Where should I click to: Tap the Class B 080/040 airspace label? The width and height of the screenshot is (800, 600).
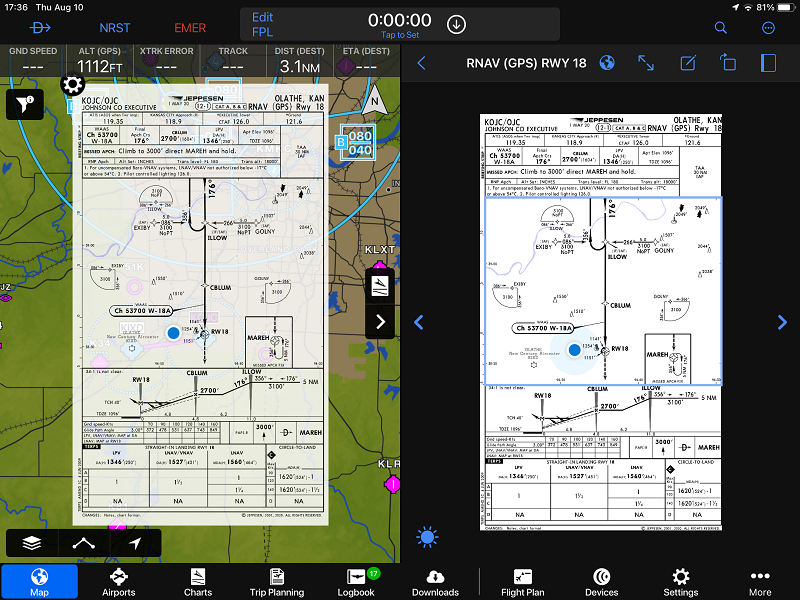(355, 143)
